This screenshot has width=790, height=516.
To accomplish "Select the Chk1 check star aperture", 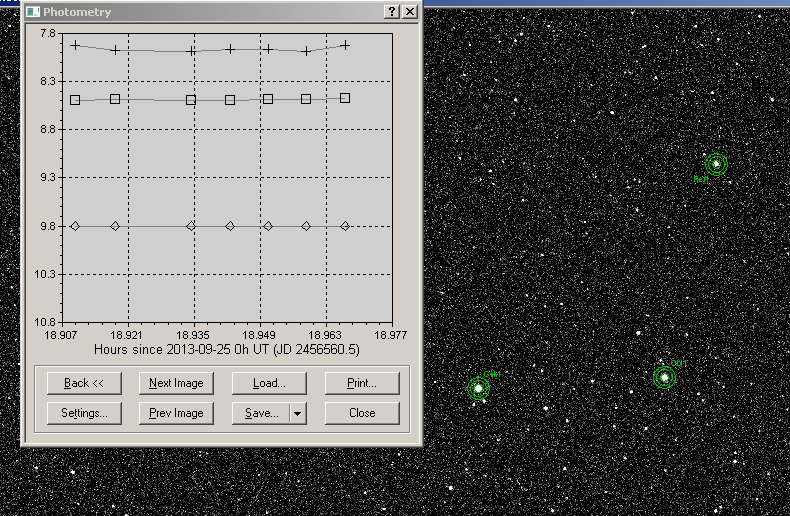I will 478,389.
